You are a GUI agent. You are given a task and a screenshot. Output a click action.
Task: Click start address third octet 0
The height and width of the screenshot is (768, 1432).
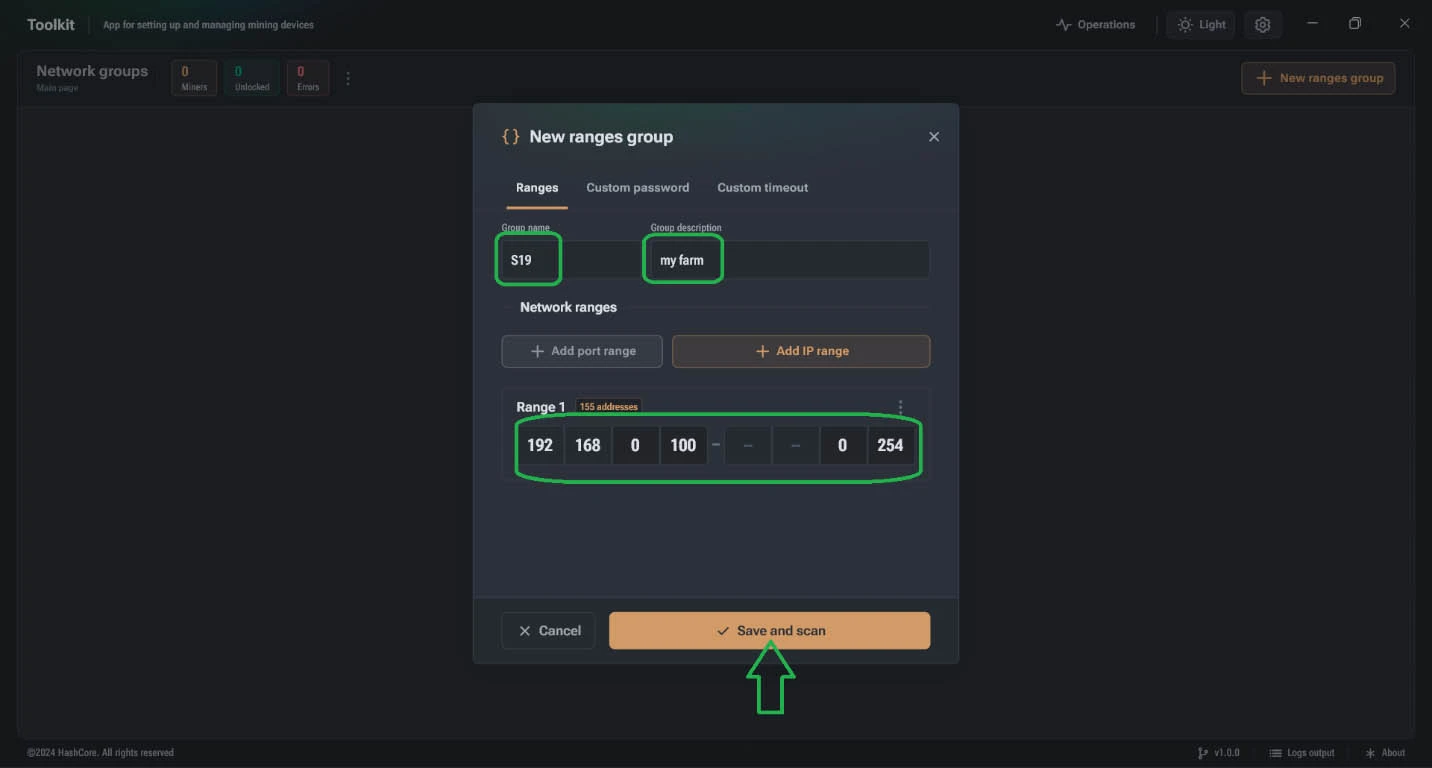(x=635, y=445)
